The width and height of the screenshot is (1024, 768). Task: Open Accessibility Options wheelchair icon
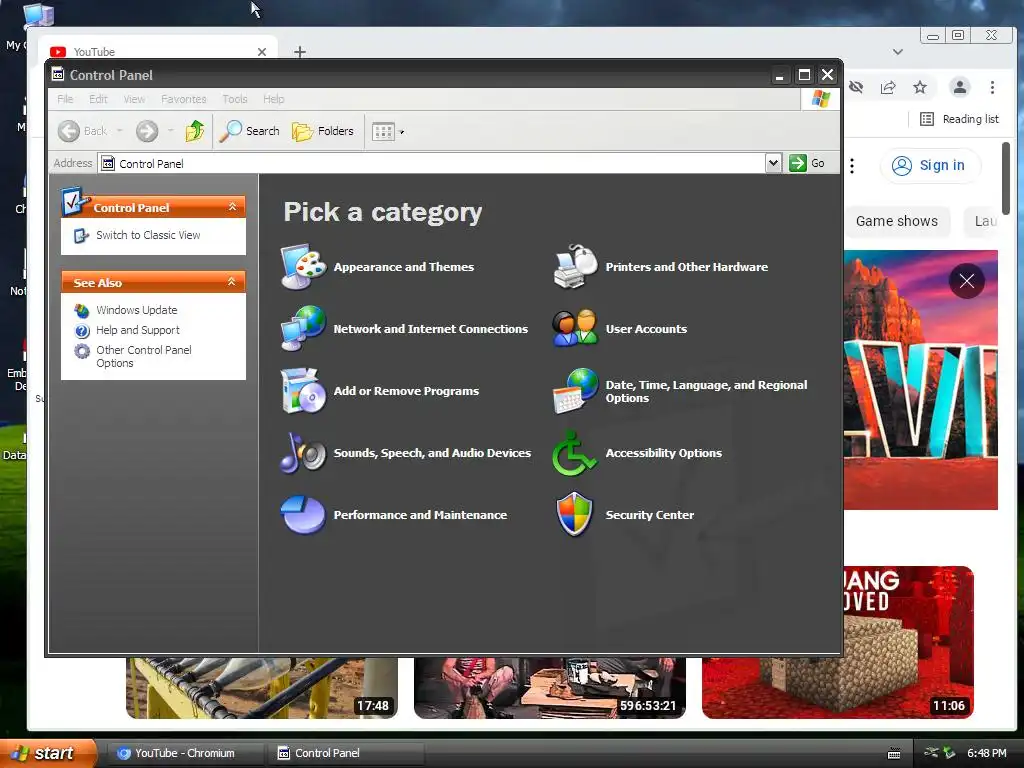pos(575,453)
